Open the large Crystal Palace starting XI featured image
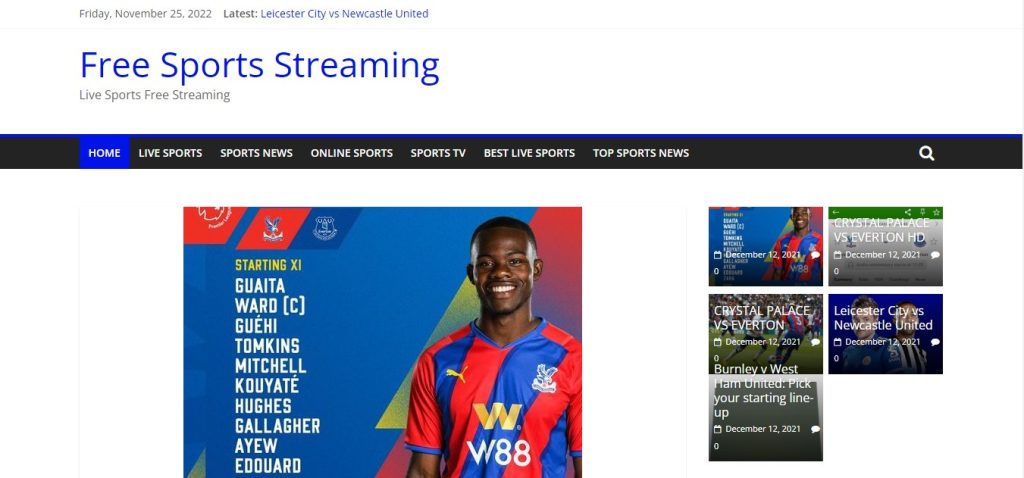 [382, 342]
